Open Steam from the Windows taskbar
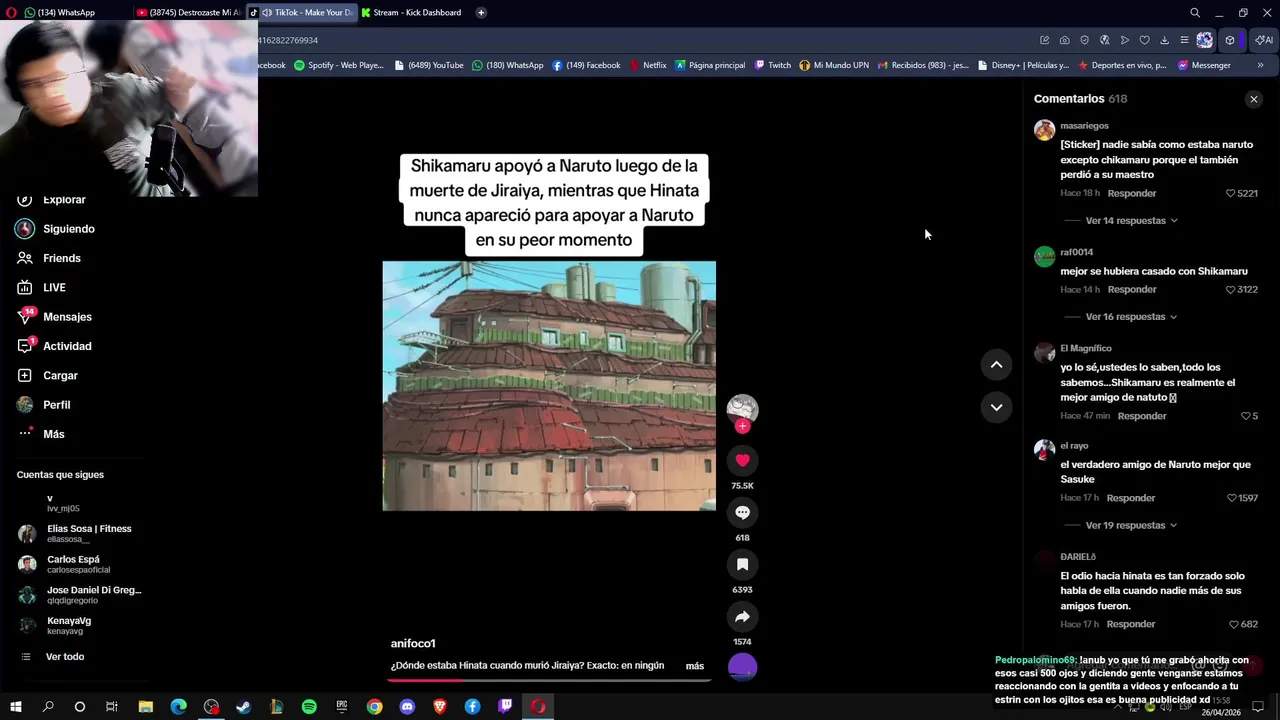 point(243,707)
